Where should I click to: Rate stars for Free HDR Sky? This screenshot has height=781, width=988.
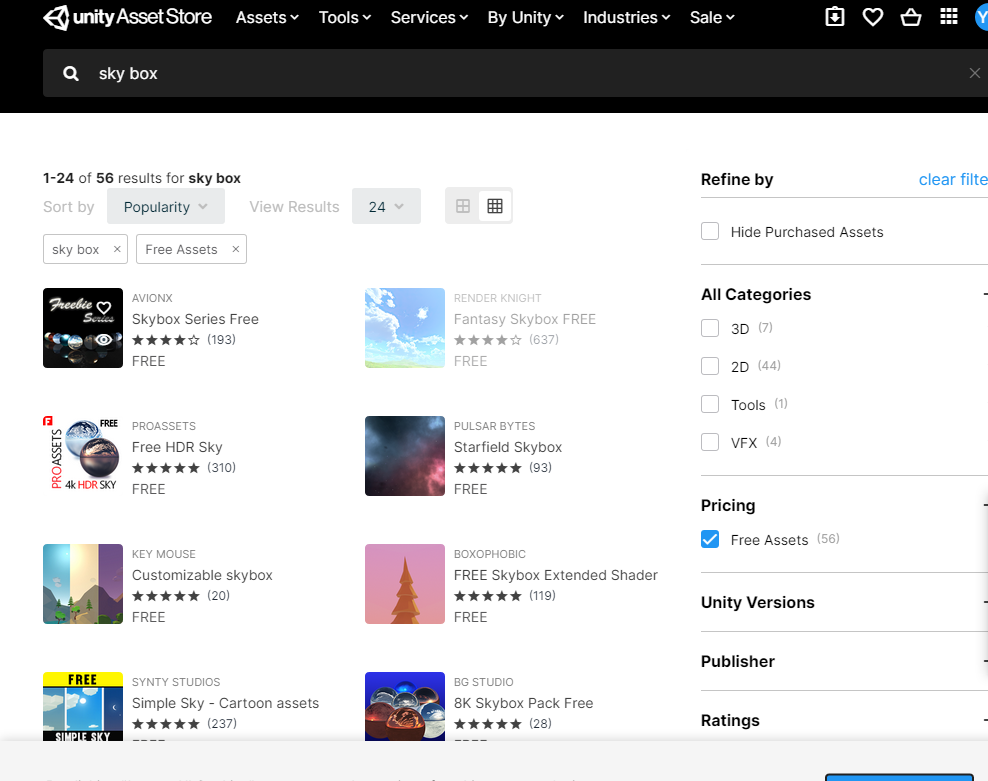pyautogui.click(x=166, y=468)
